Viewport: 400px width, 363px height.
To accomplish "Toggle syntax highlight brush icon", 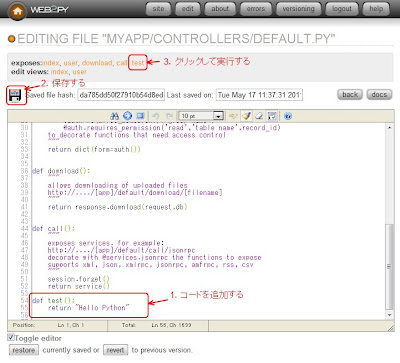I will click(x=246, y=116).
